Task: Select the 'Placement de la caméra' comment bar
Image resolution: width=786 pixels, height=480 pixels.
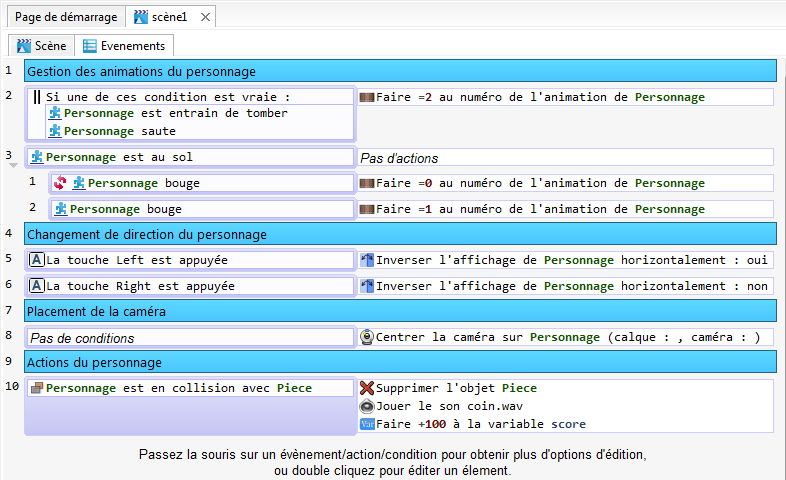Action: [x=400, y=311]
